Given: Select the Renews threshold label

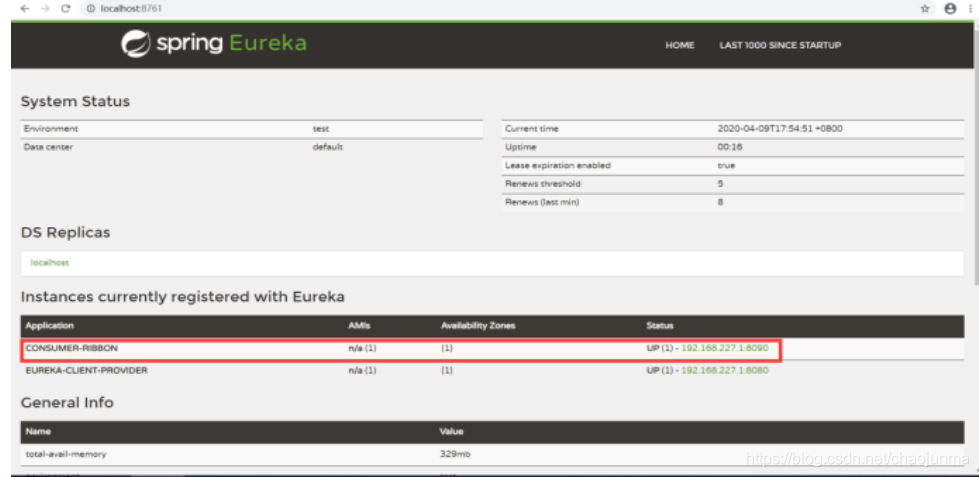Looking at the screenshot, I should tap(541, 184).
